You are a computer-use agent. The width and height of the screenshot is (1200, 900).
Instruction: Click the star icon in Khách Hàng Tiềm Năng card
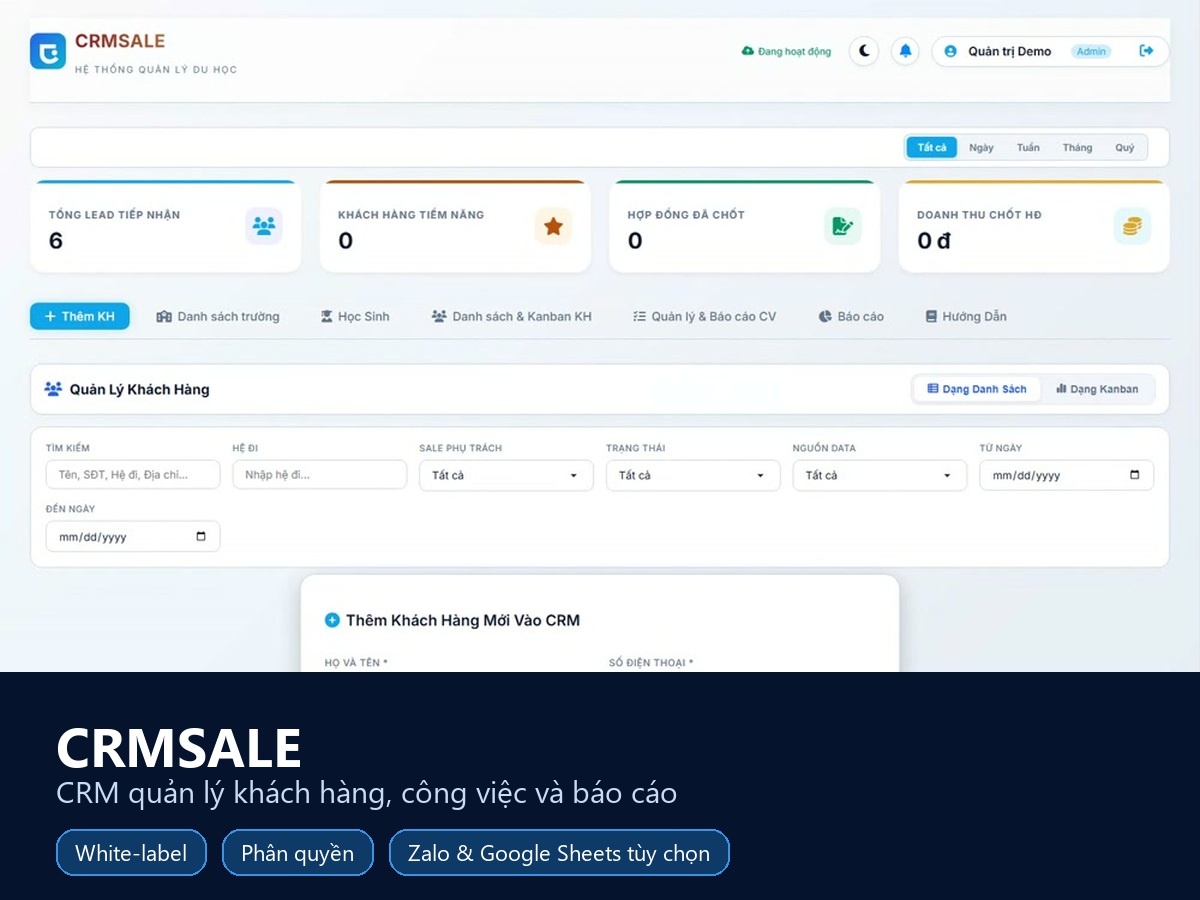click(553, 226)
